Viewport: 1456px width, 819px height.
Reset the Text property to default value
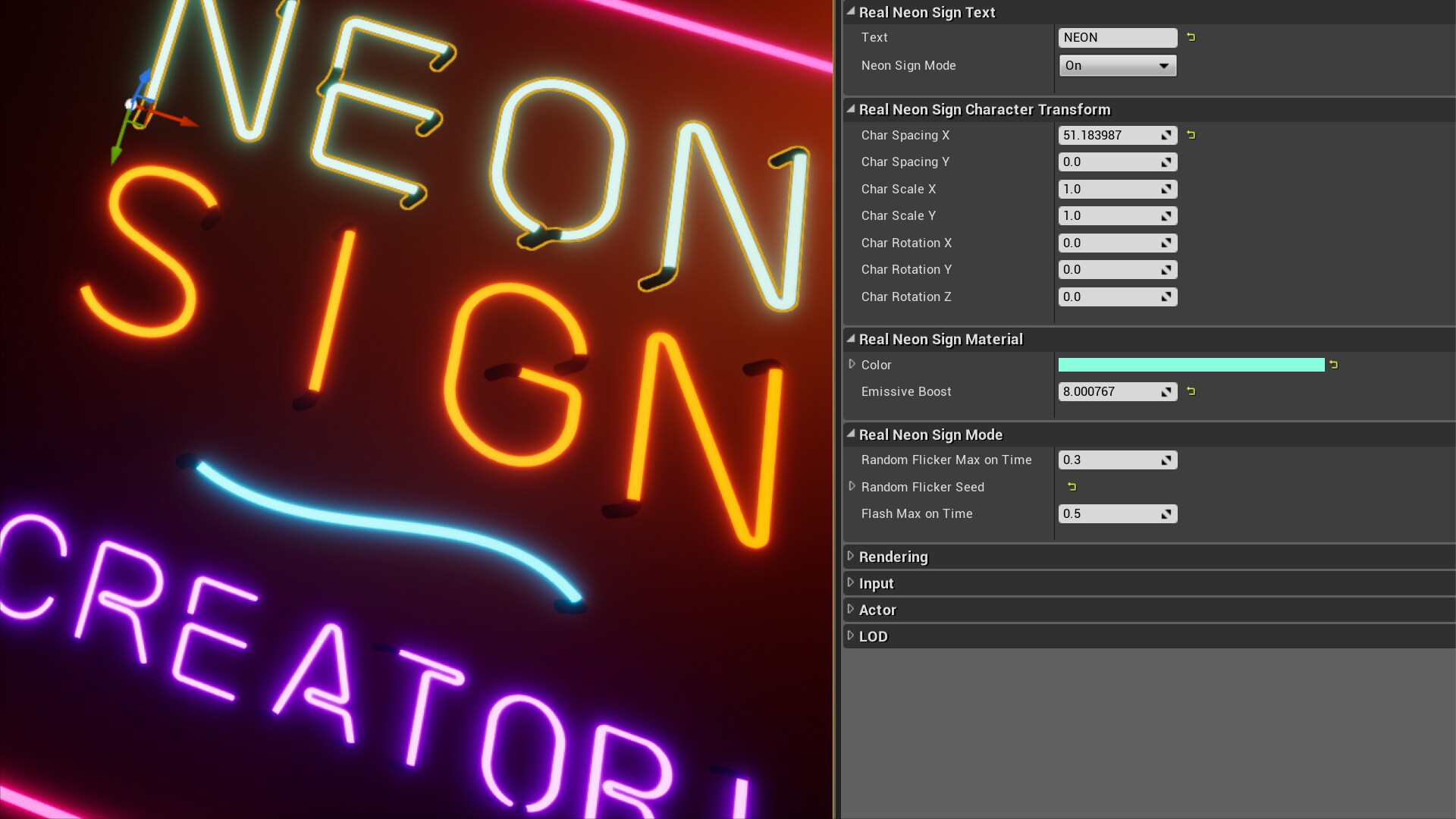point(1189,37)
